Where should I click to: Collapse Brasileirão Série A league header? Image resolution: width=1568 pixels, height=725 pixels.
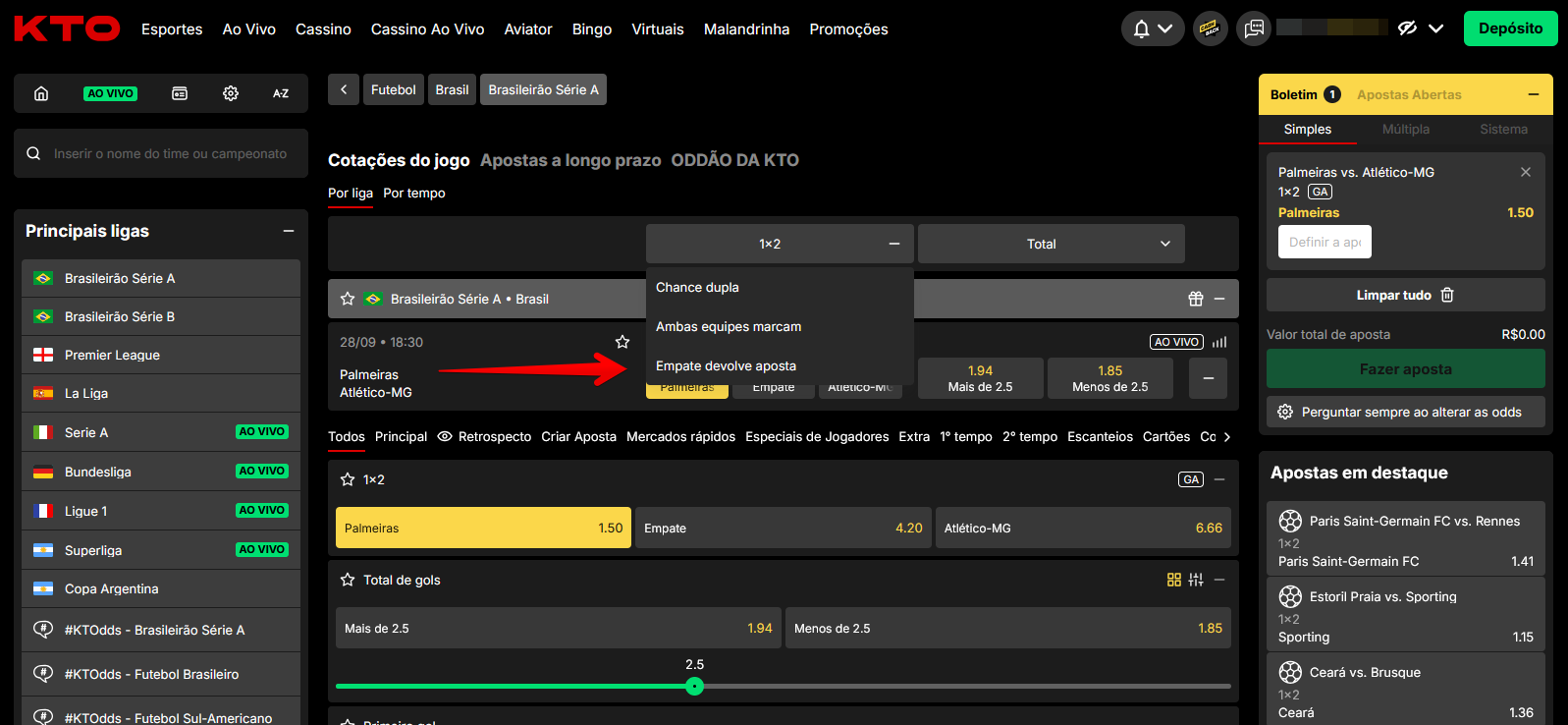pyautogui.click(x=1219, y=299)
